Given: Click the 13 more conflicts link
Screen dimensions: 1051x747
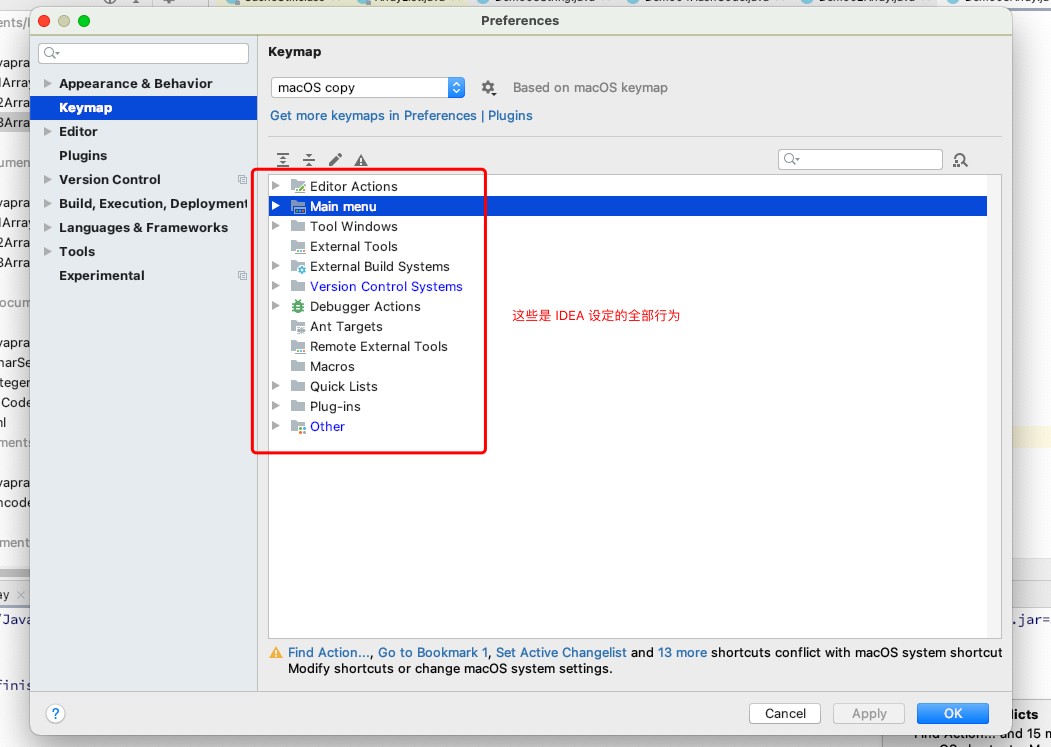Looking at the screenshot, I should (x=682, y=652).
